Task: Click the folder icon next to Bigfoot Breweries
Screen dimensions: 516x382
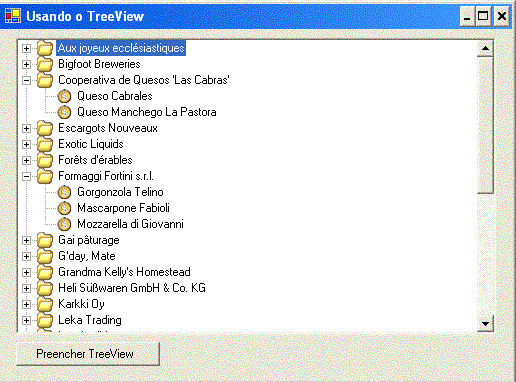Action: pyautogui.click(x=45, y=64)
